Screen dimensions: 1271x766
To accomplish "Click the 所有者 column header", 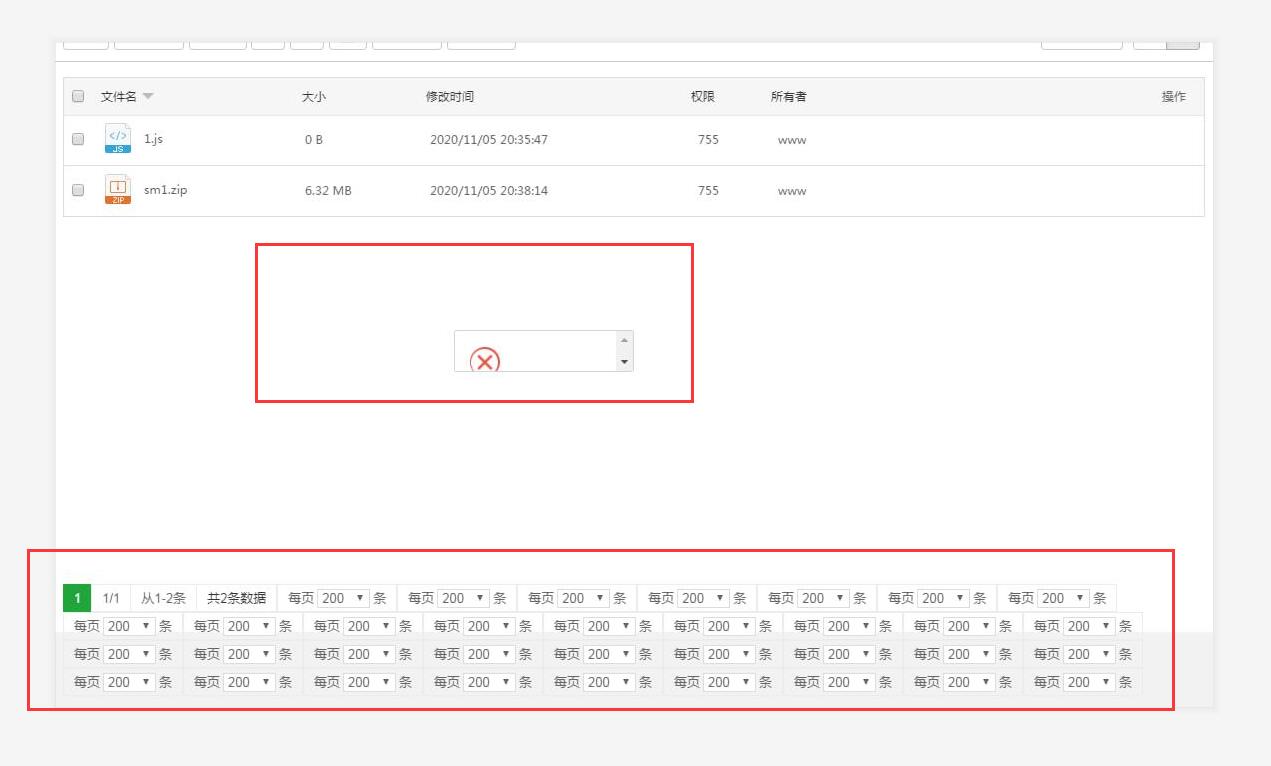I will pos(789,97).
